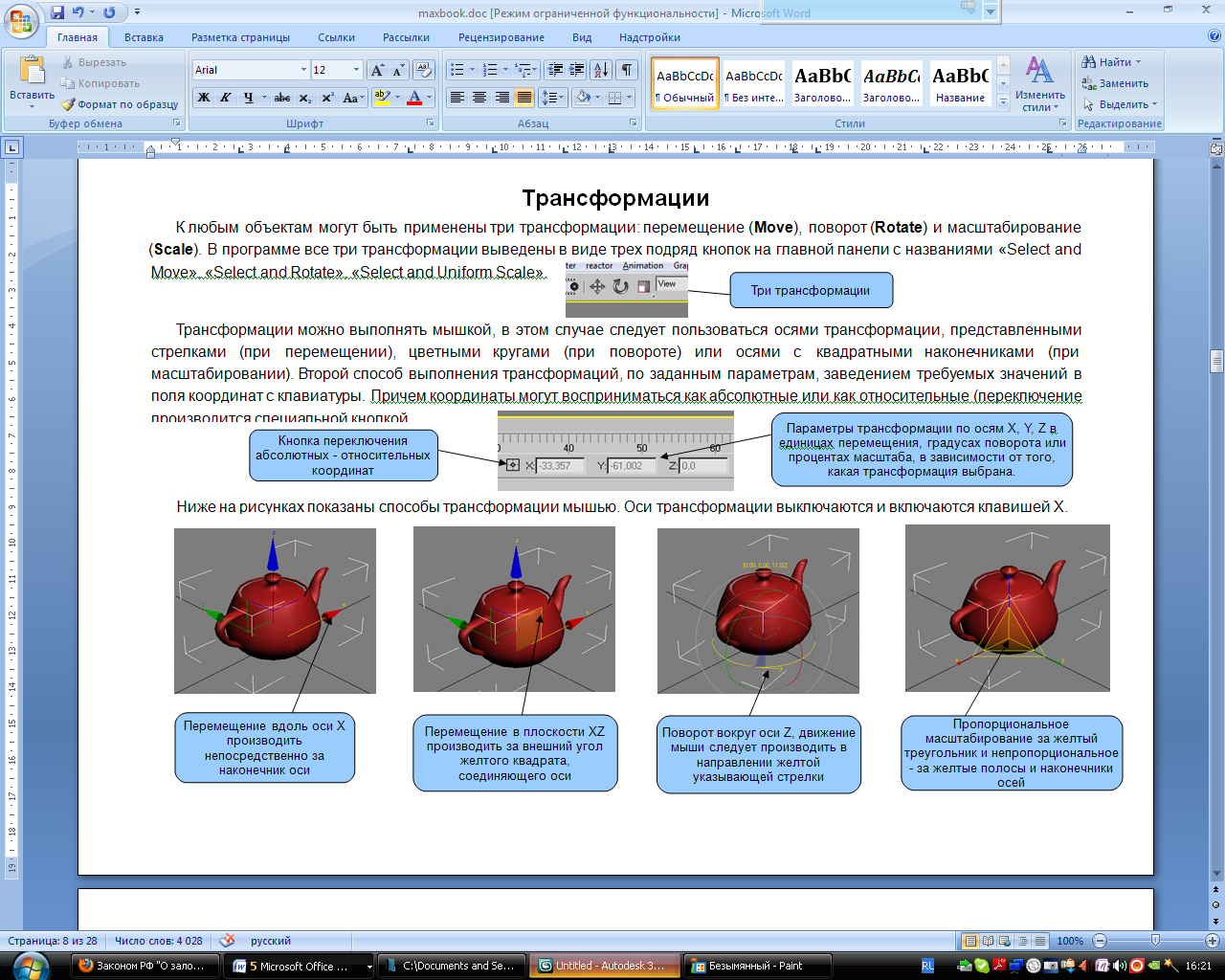1225x980 pixels.
Task: Click the zoom in plus button
Action: (x=1213, y=941)
